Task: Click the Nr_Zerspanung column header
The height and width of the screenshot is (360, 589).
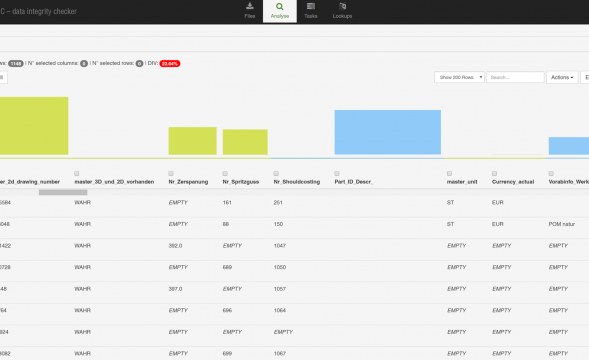Action: click(188, 182)
